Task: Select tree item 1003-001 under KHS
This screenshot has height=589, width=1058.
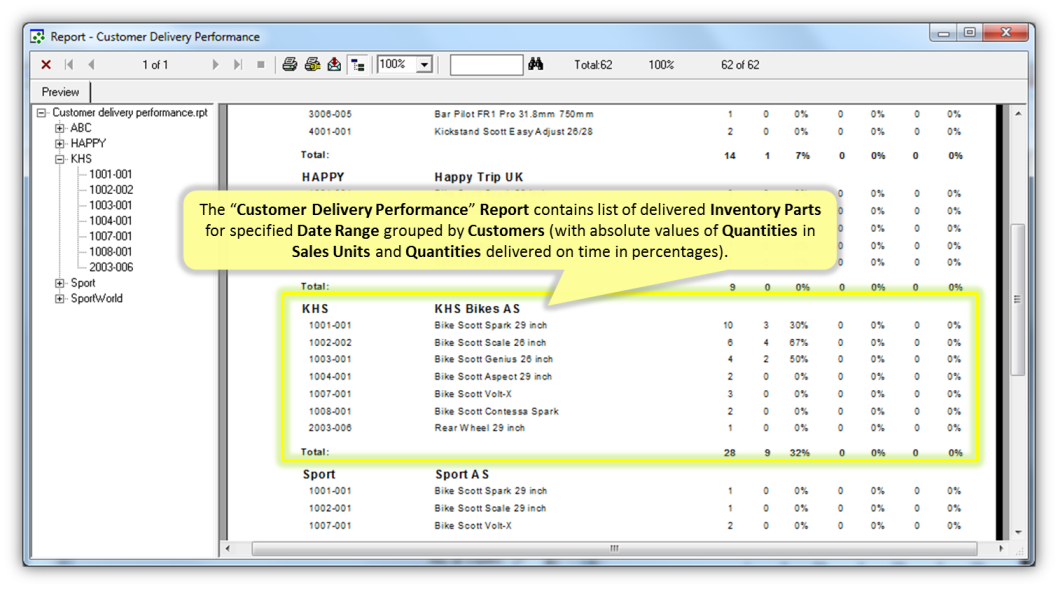Action: pos(111,205)
